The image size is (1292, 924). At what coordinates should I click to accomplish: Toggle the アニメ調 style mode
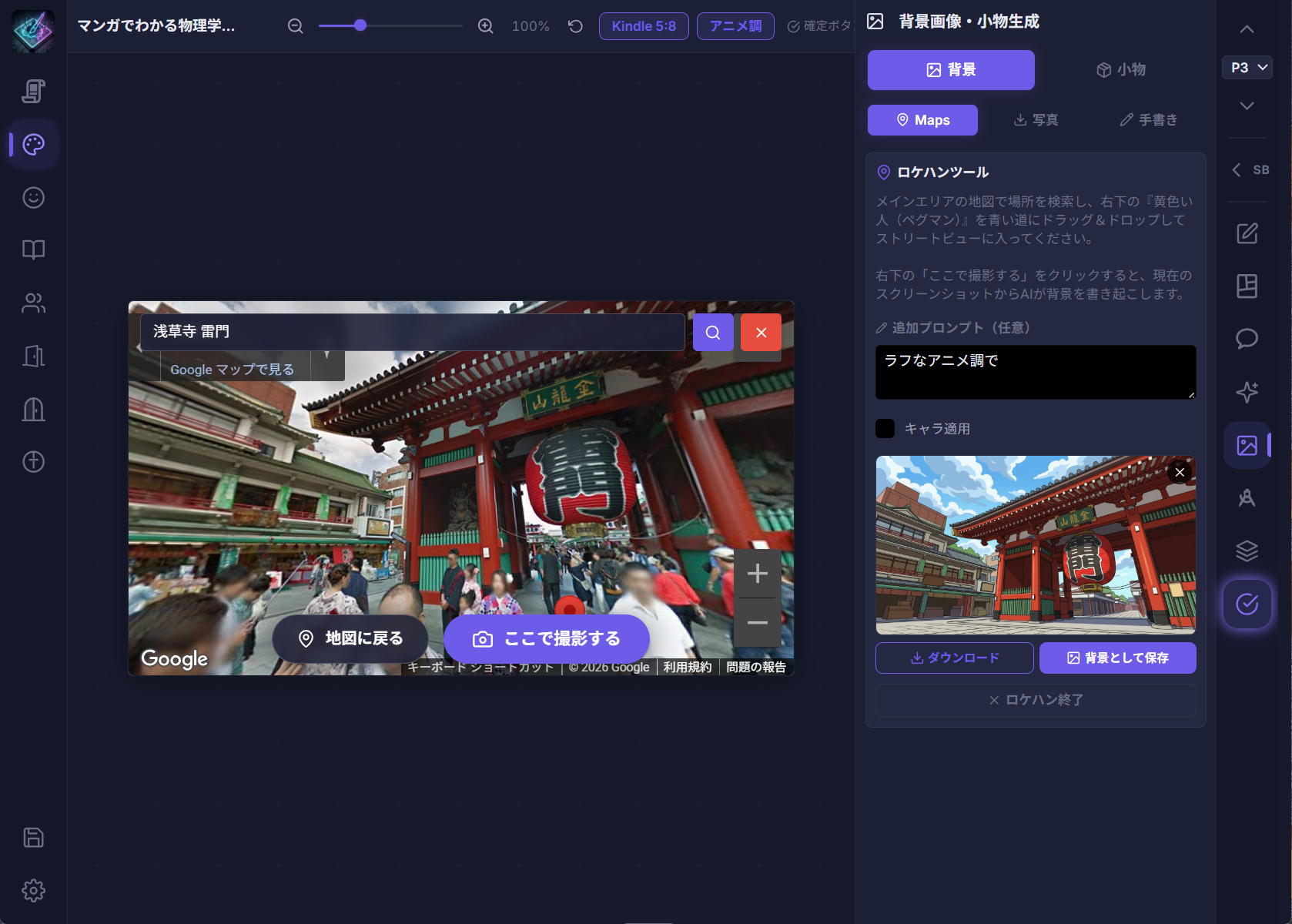(735, 25)
